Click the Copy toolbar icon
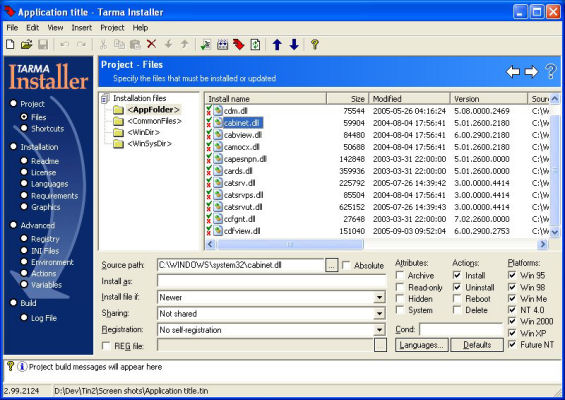The height and width of the screenshot is (400, 565). (119, 44)
